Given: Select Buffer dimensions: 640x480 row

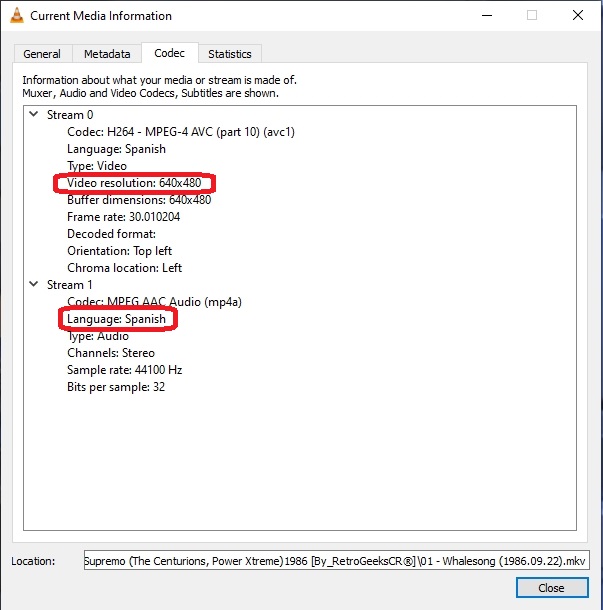Looking at the screenshot, I should [139, 200].
